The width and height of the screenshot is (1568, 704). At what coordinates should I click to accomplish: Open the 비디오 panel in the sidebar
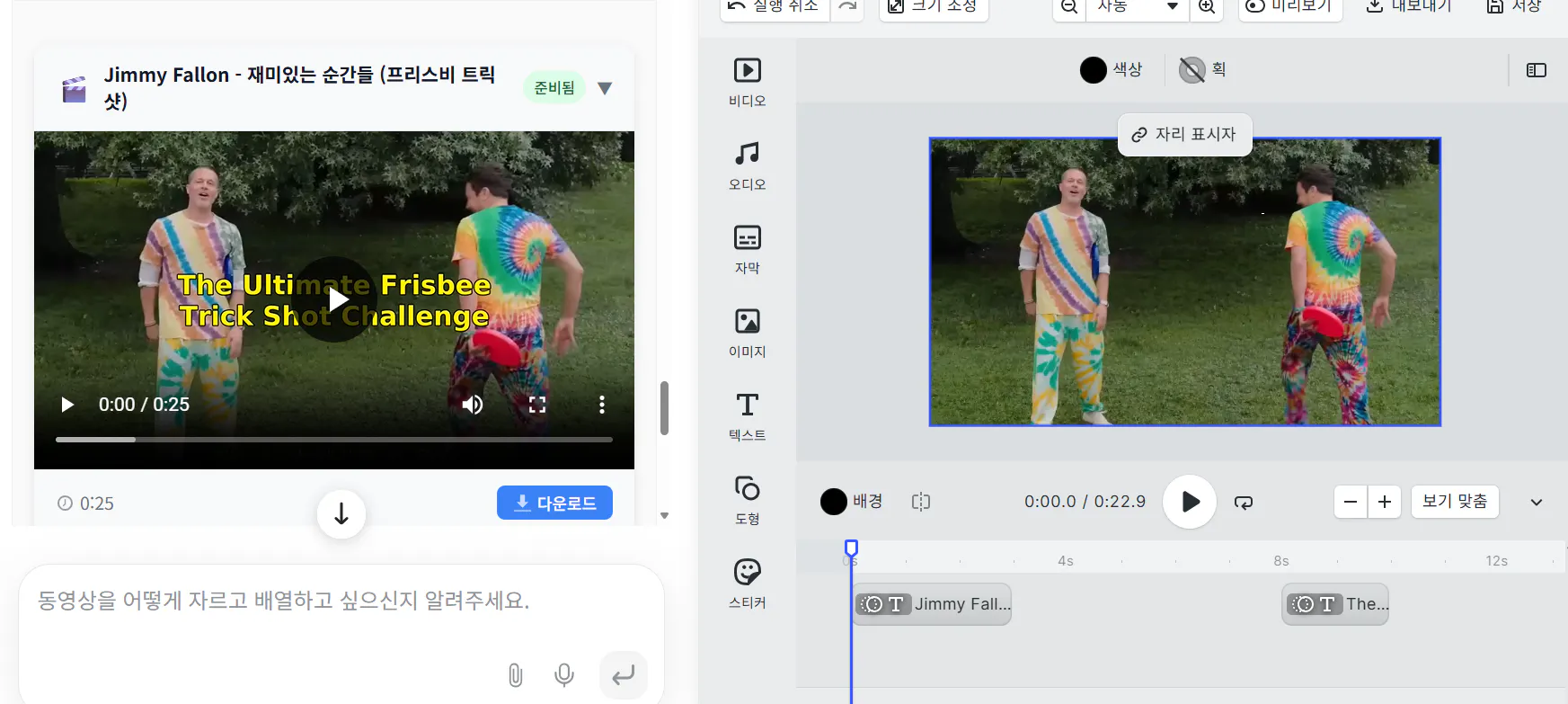[747, 82]
